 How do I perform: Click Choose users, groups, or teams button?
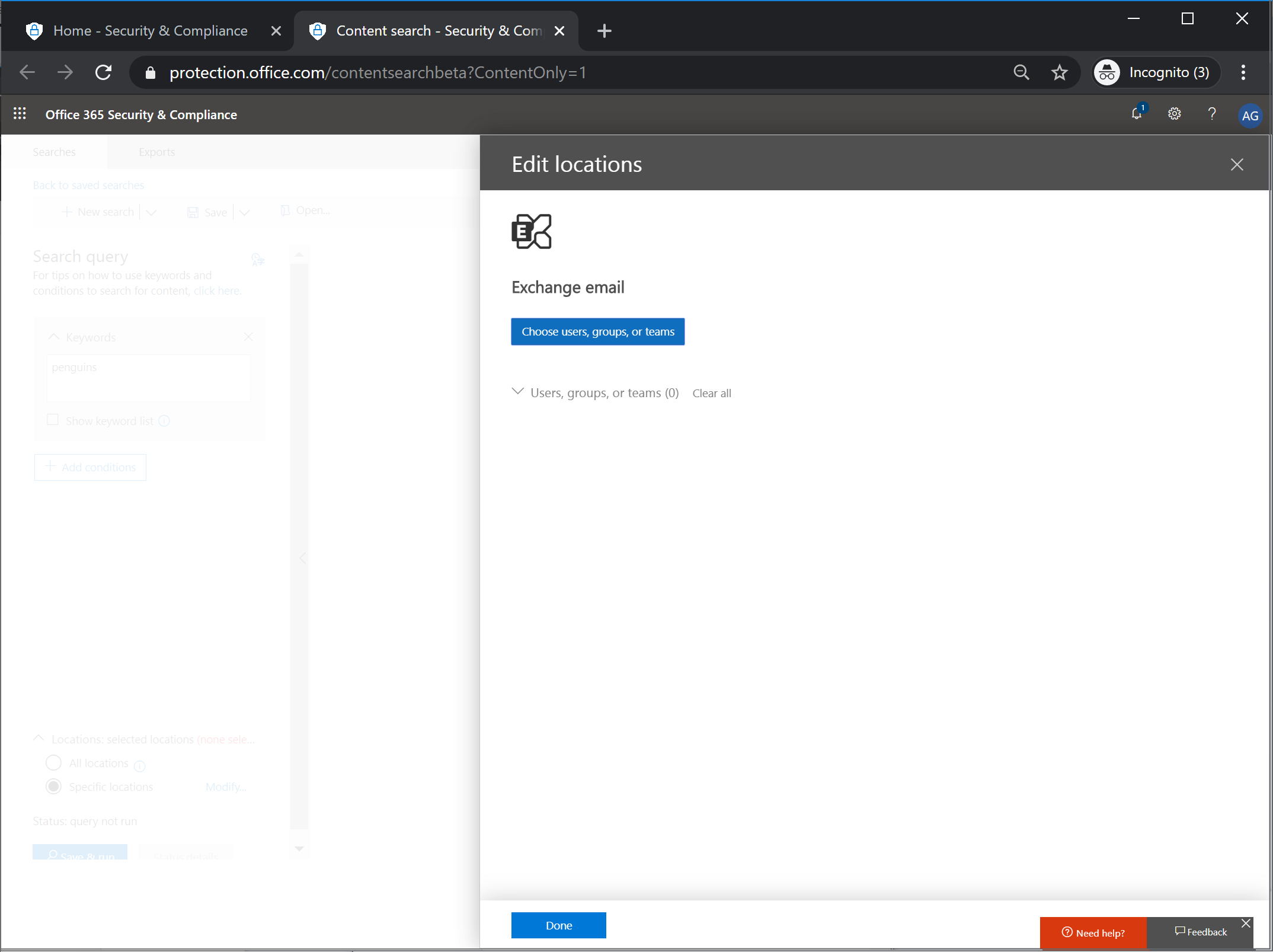tap(598, 331)
